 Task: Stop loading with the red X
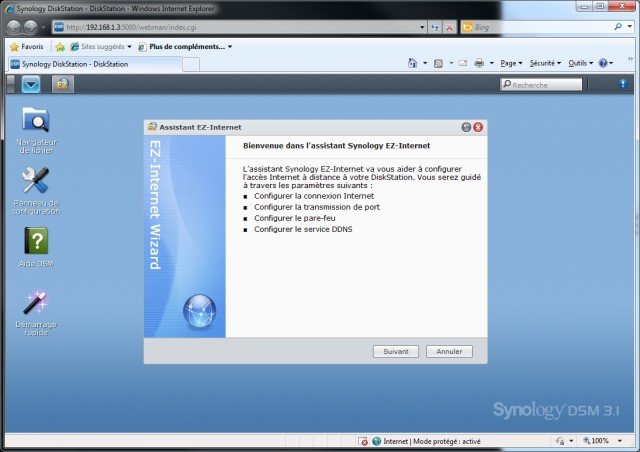click(x=449, y=27)
